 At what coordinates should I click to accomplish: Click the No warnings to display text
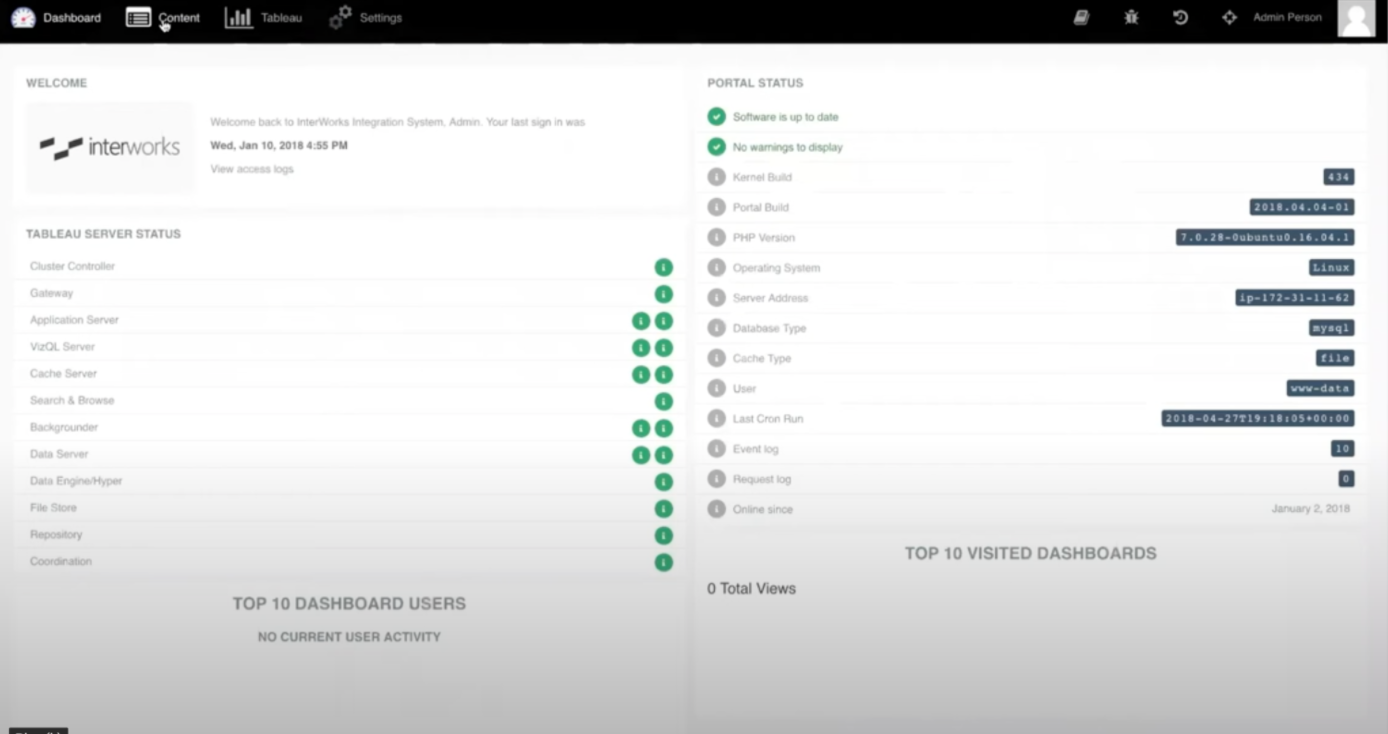tap(788, 147)
